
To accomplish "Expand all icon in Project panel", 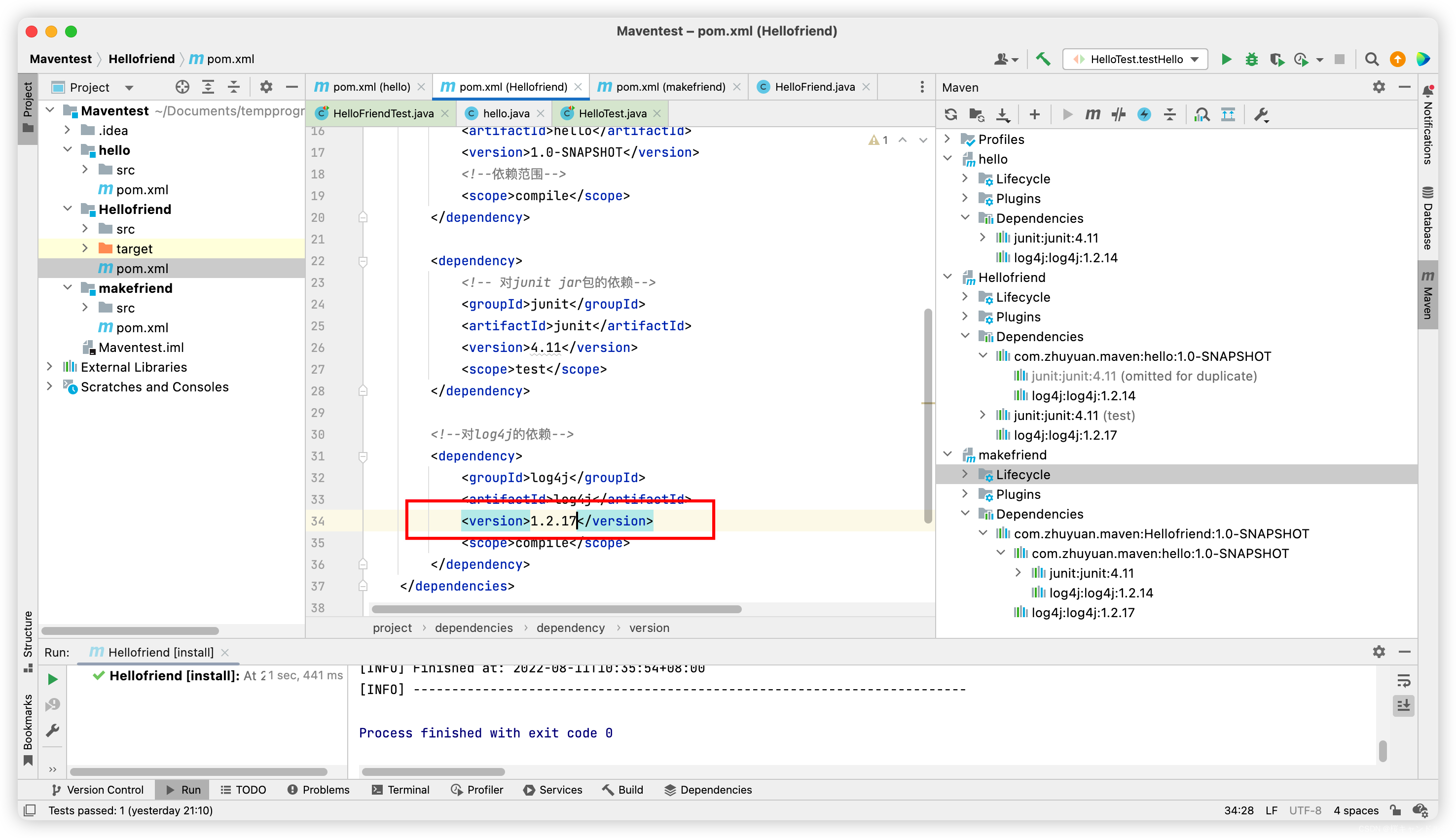I will point(208,87).
